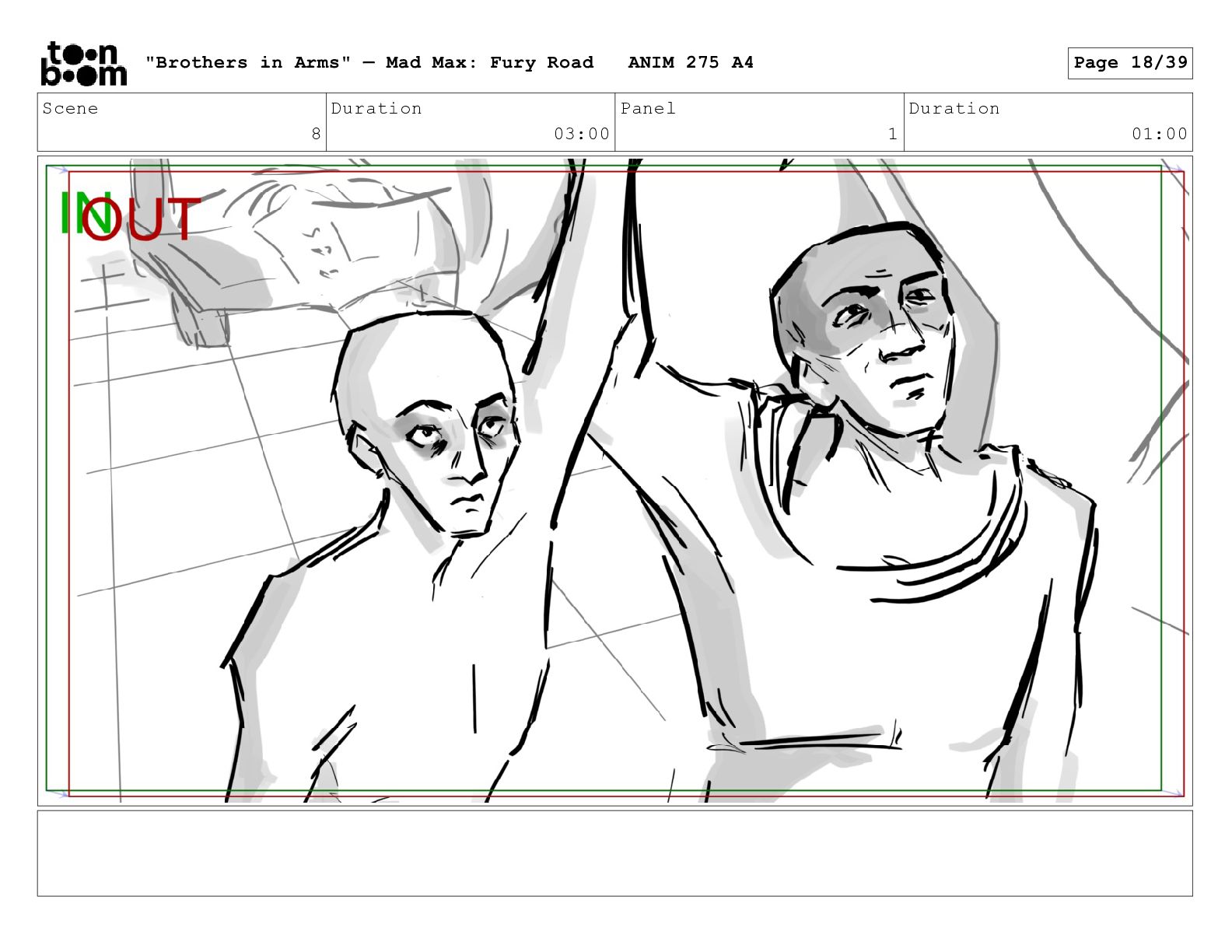Select the title "Brothers in Arms" — Mad Max: Fury Road

(369, 62)
